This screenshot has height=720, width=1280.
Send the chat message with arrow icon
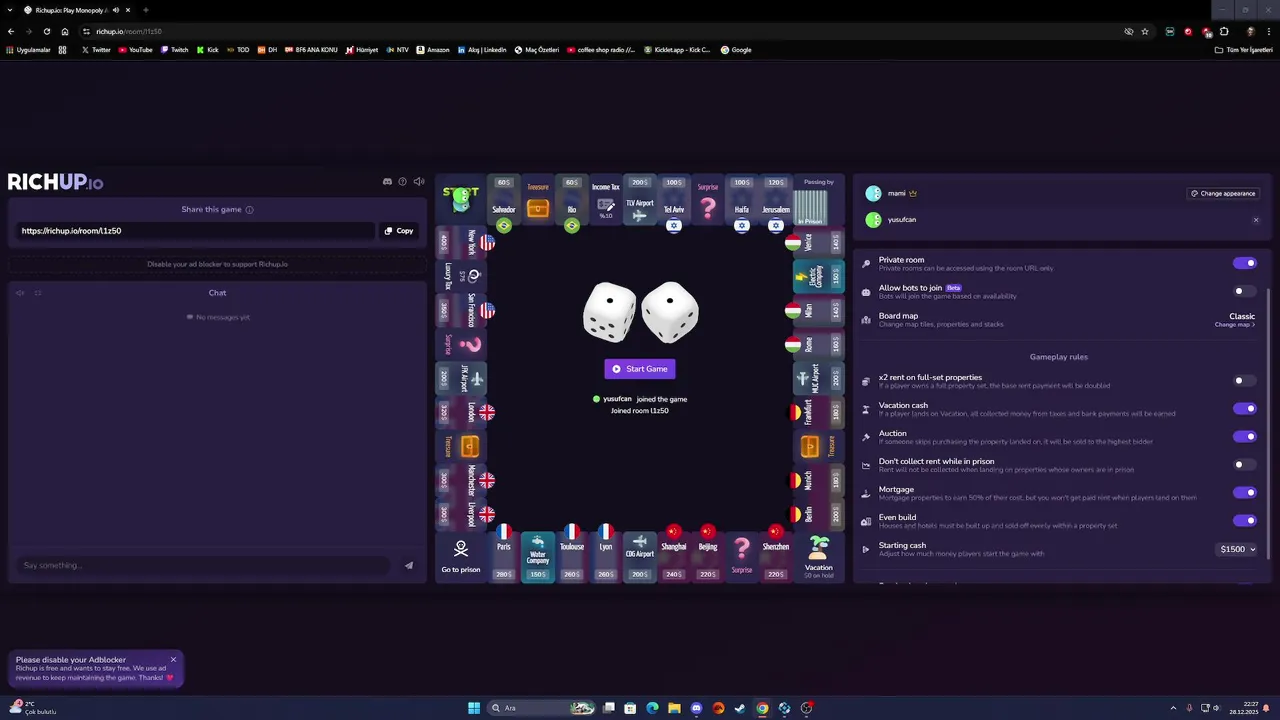[x=409, y=565]
